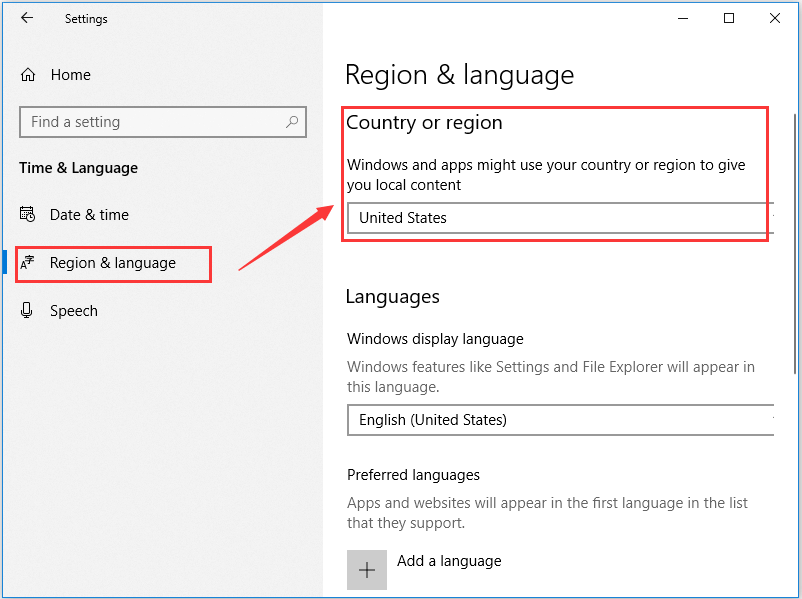Click inside the Find a setting search box
Viewport: 802px width, 599px height.
[150, 121]
